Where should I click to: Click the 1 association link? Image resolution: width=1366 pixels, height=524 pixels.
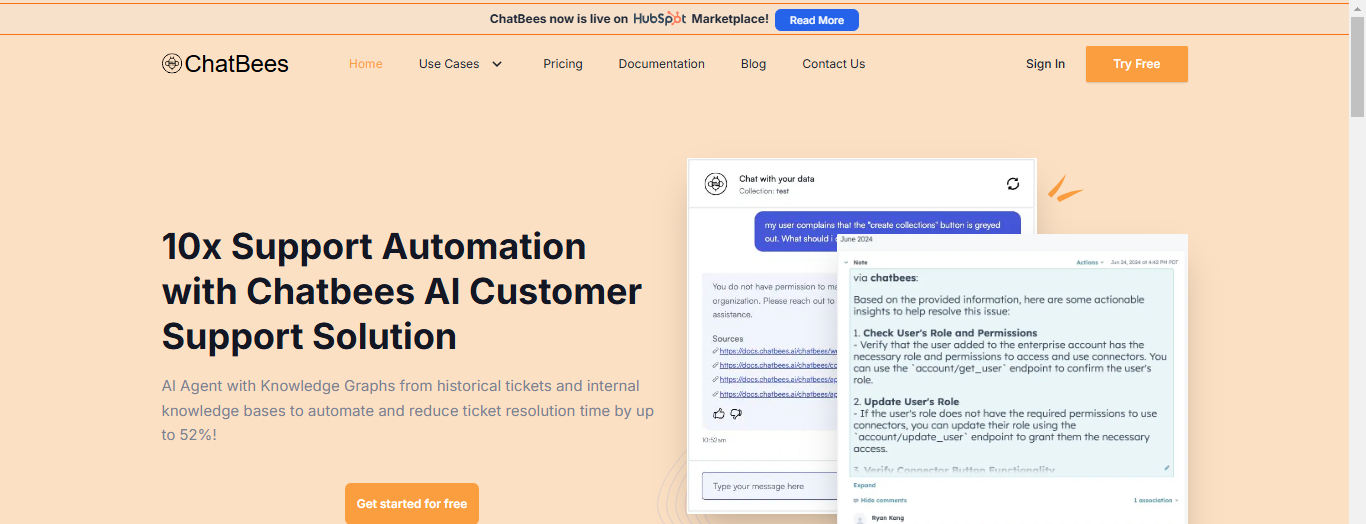[1155, 500]
